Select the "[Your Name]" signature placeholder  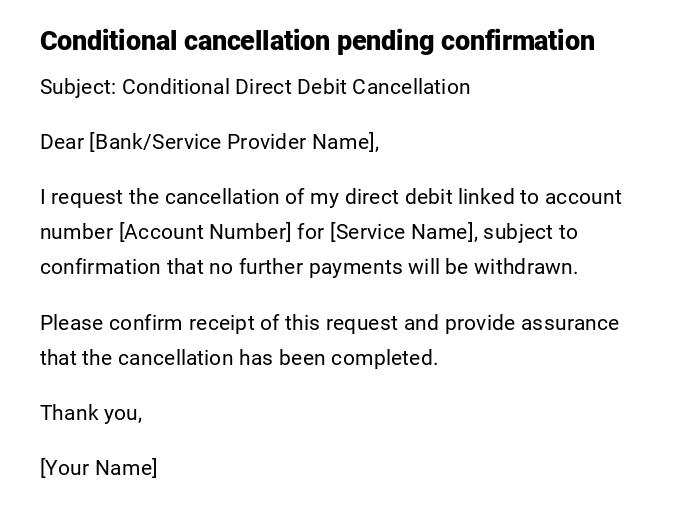(98, 468)
